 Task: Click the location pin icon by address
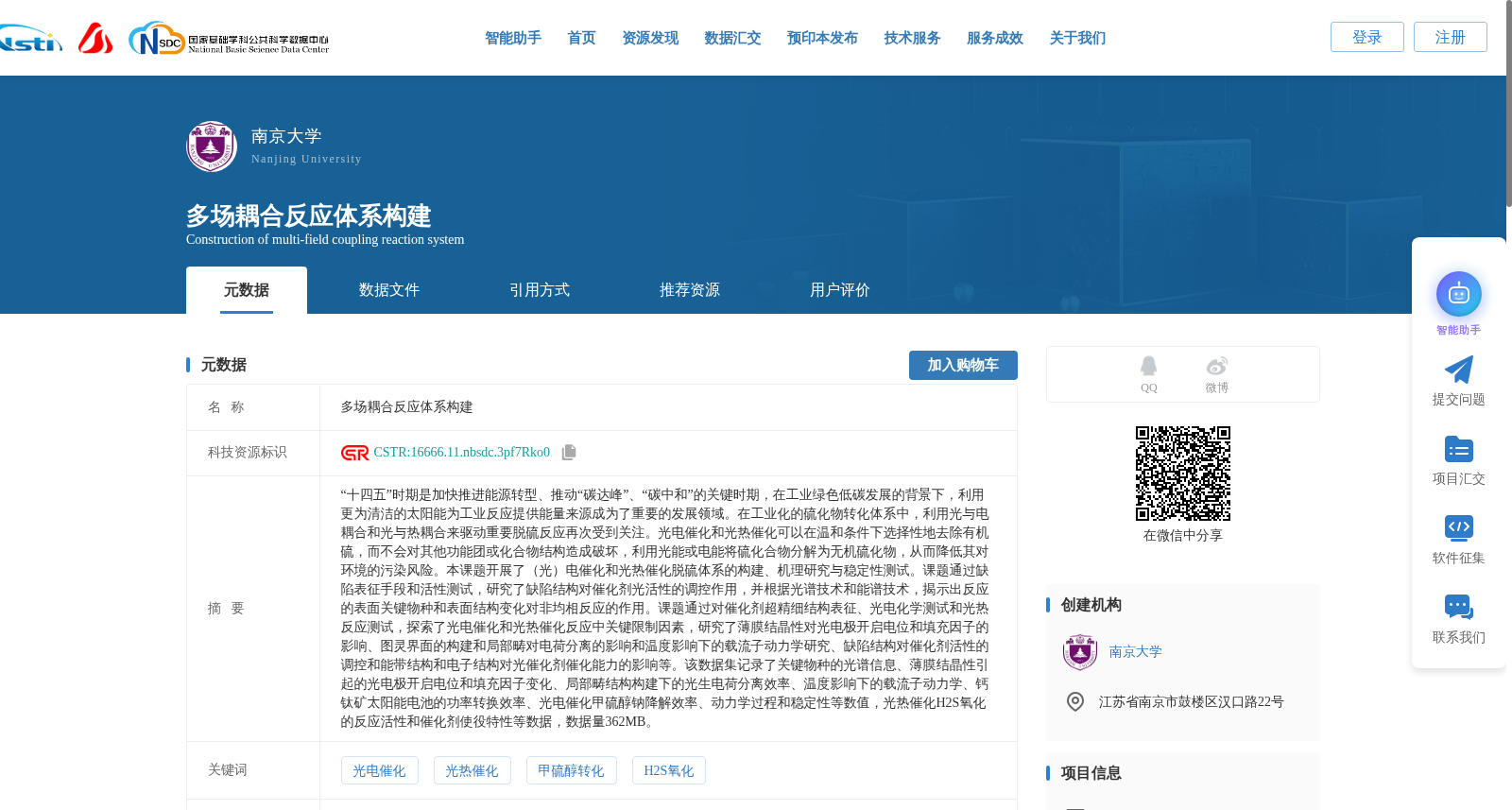[x=1075, y=701]
